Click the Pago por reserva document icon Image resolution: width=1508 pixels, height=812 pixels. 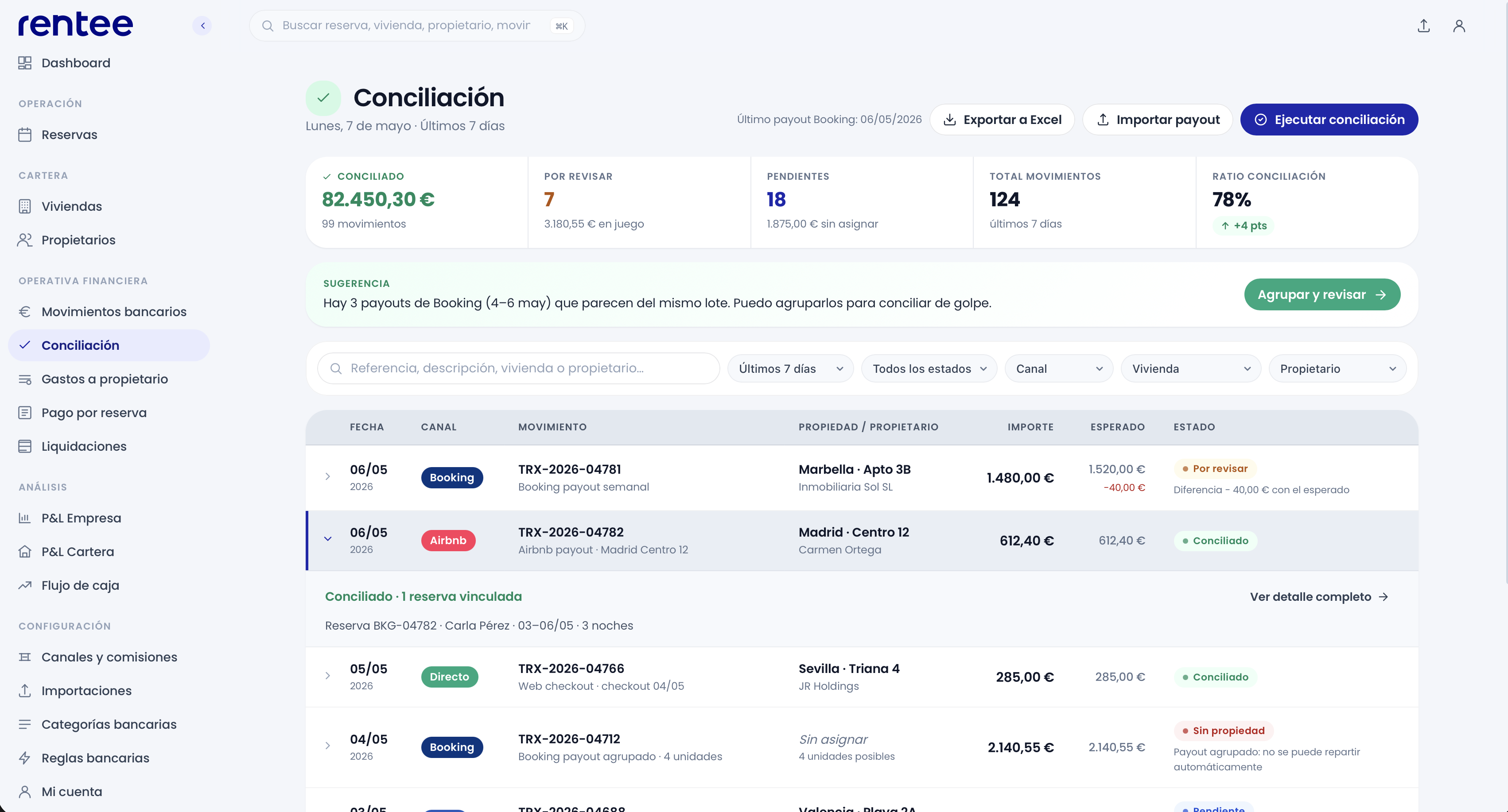[25, 413]
